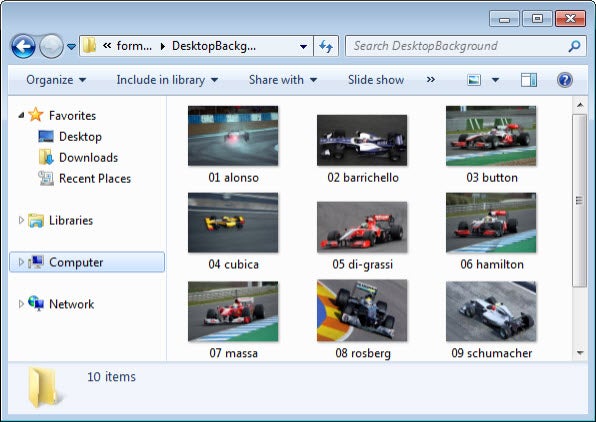Image resolution: width=596 pixels, height=422 pixels.
Task: Click the "09 schumacher" file name label
Action: coord(491,353)
